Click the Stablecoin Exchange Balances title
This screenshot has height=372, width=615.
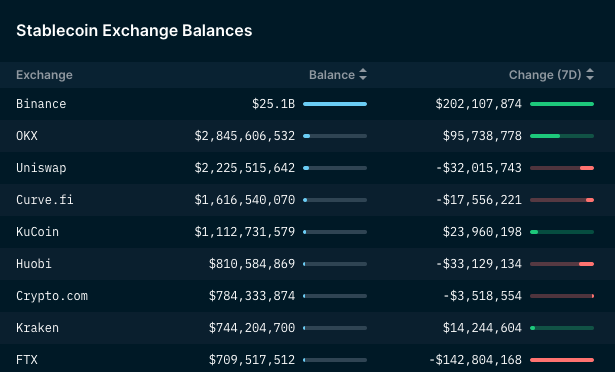134,31
